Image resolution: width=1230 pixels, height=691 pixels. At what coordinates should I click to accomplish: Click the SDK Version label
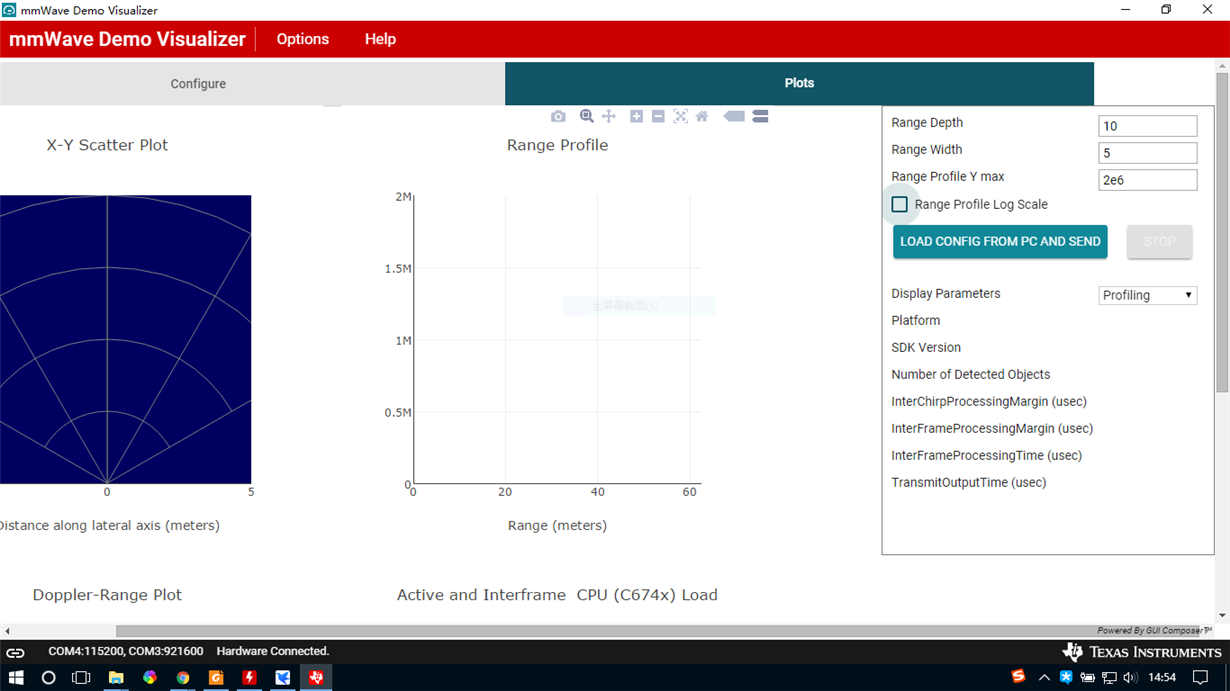[926, 348]
